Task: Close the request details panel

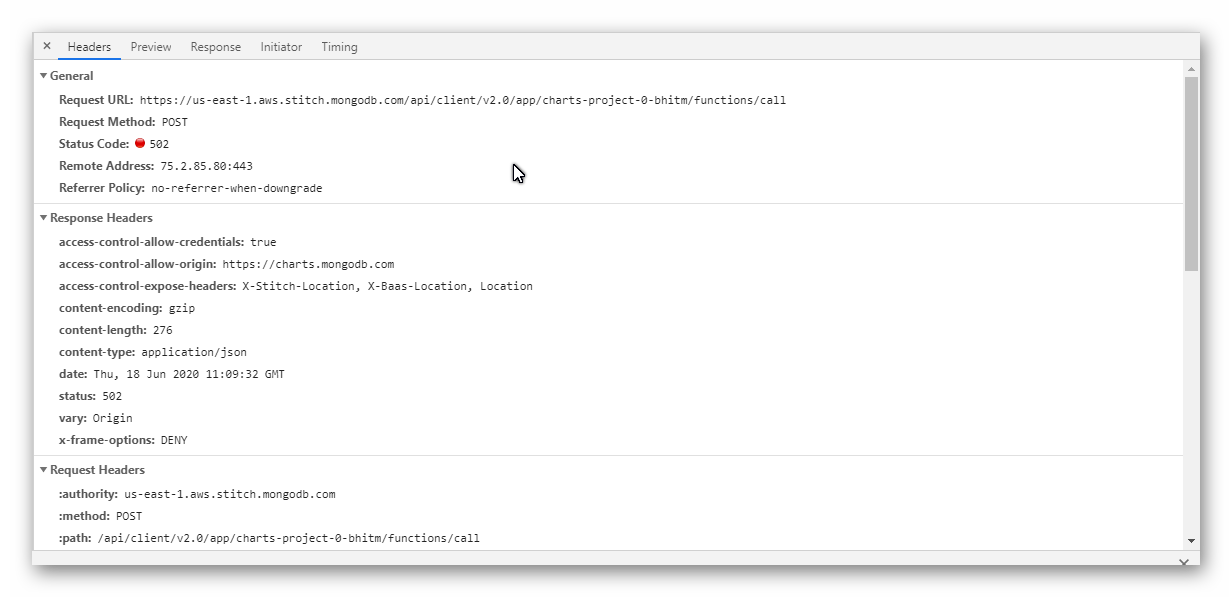Action: pyautogui.click(x=47, y=46)
